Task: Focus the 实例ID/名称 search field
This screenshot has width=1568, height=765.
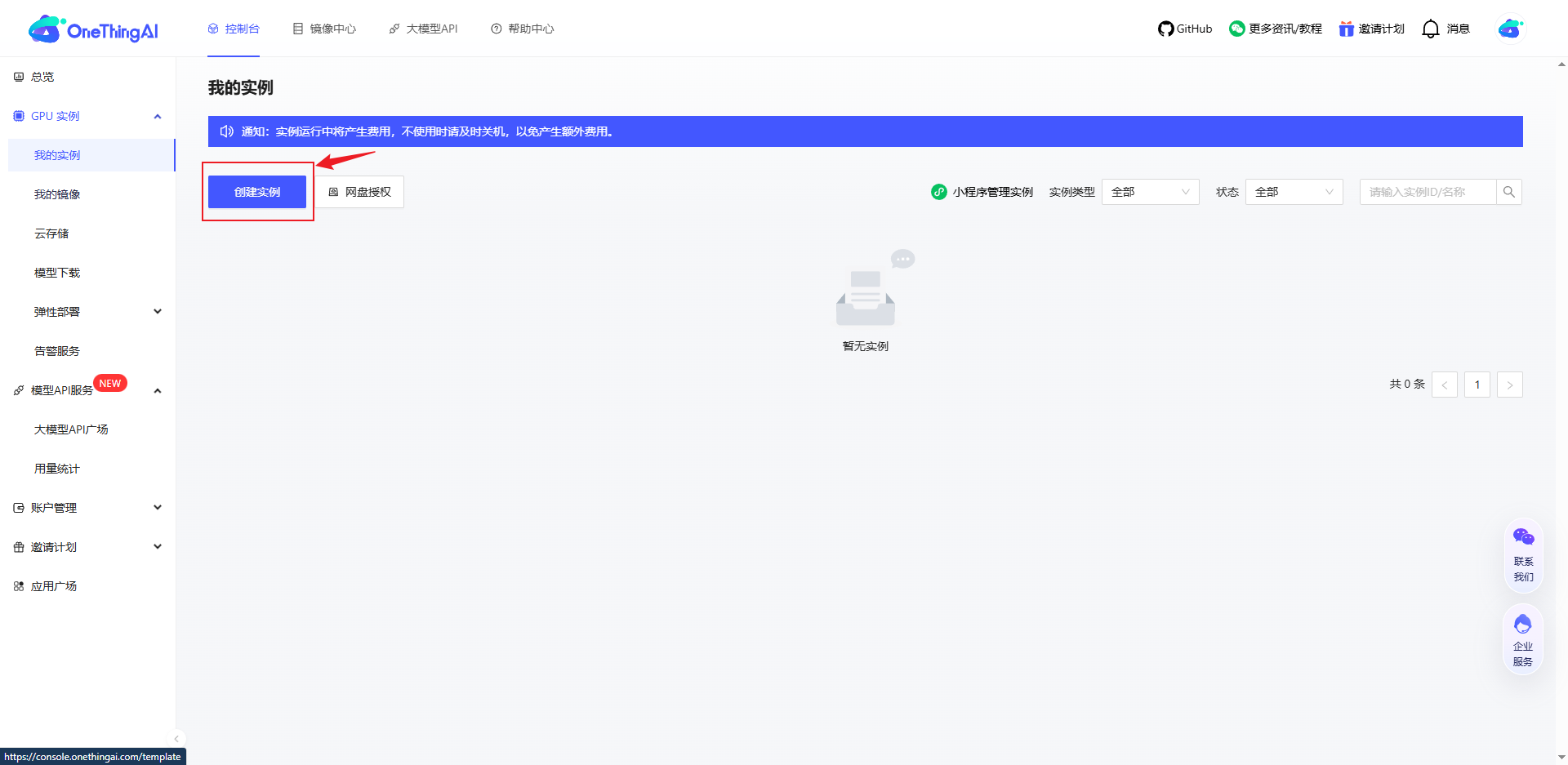Action: click(1428, 192)
